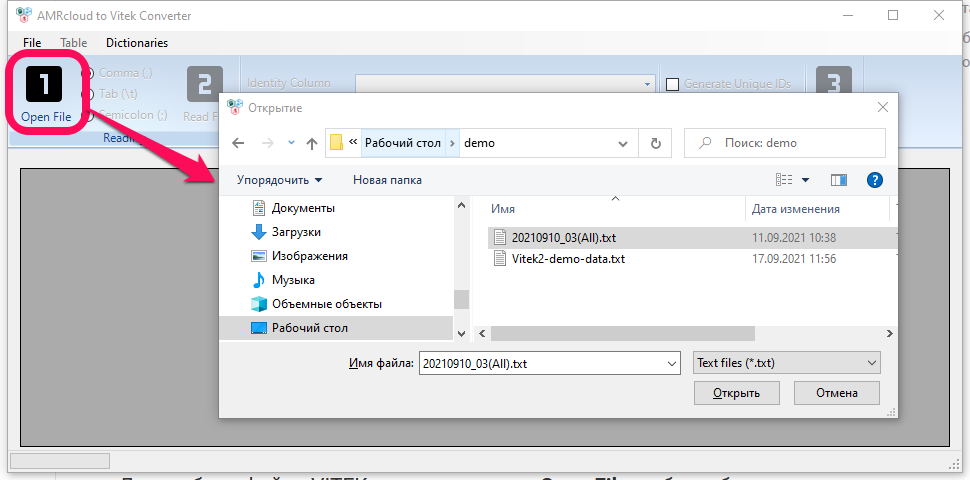Click the Vitek2-demo-data.txt file icon
Screen dimensions: 970x480
coord(499,259)
